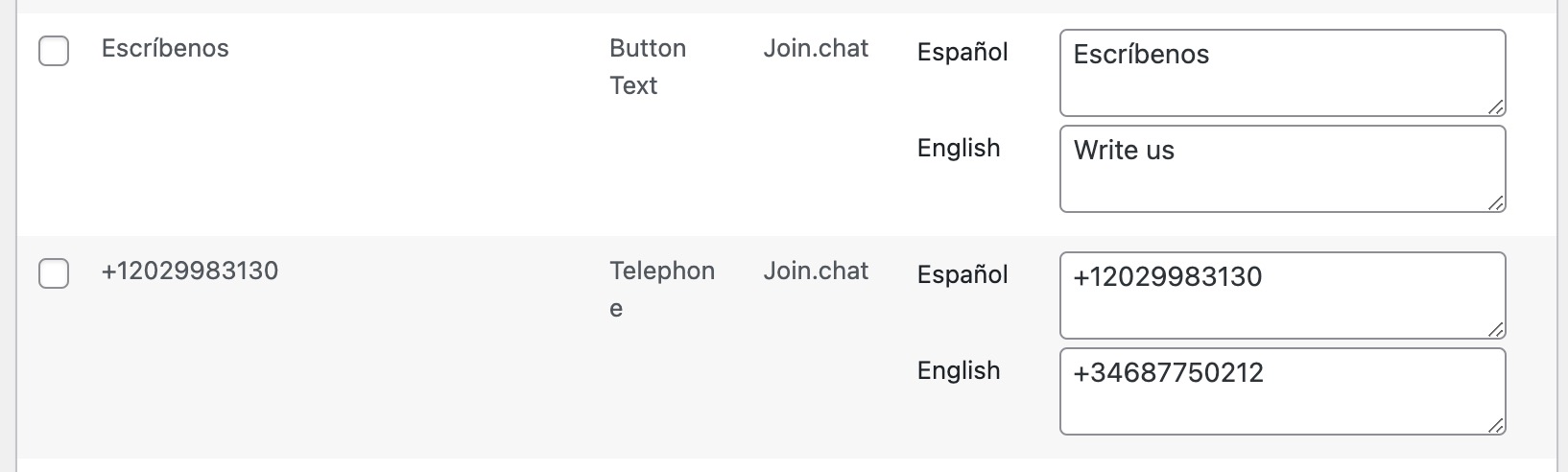Click Join.chat group in the Button Text row
Image resolution: width=1568 pixels, height=472 pixels.
pyautogui.click(x=816, y=49)
